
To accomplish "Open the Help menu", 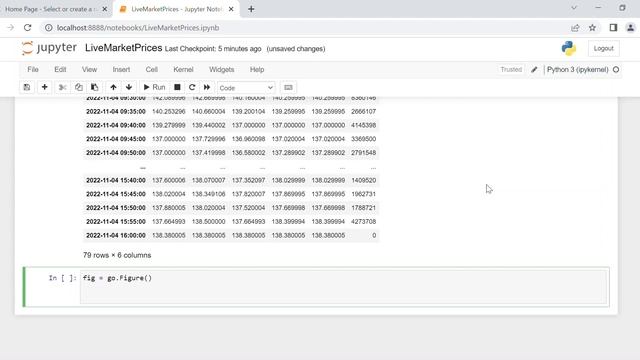I will click(257, 69).
